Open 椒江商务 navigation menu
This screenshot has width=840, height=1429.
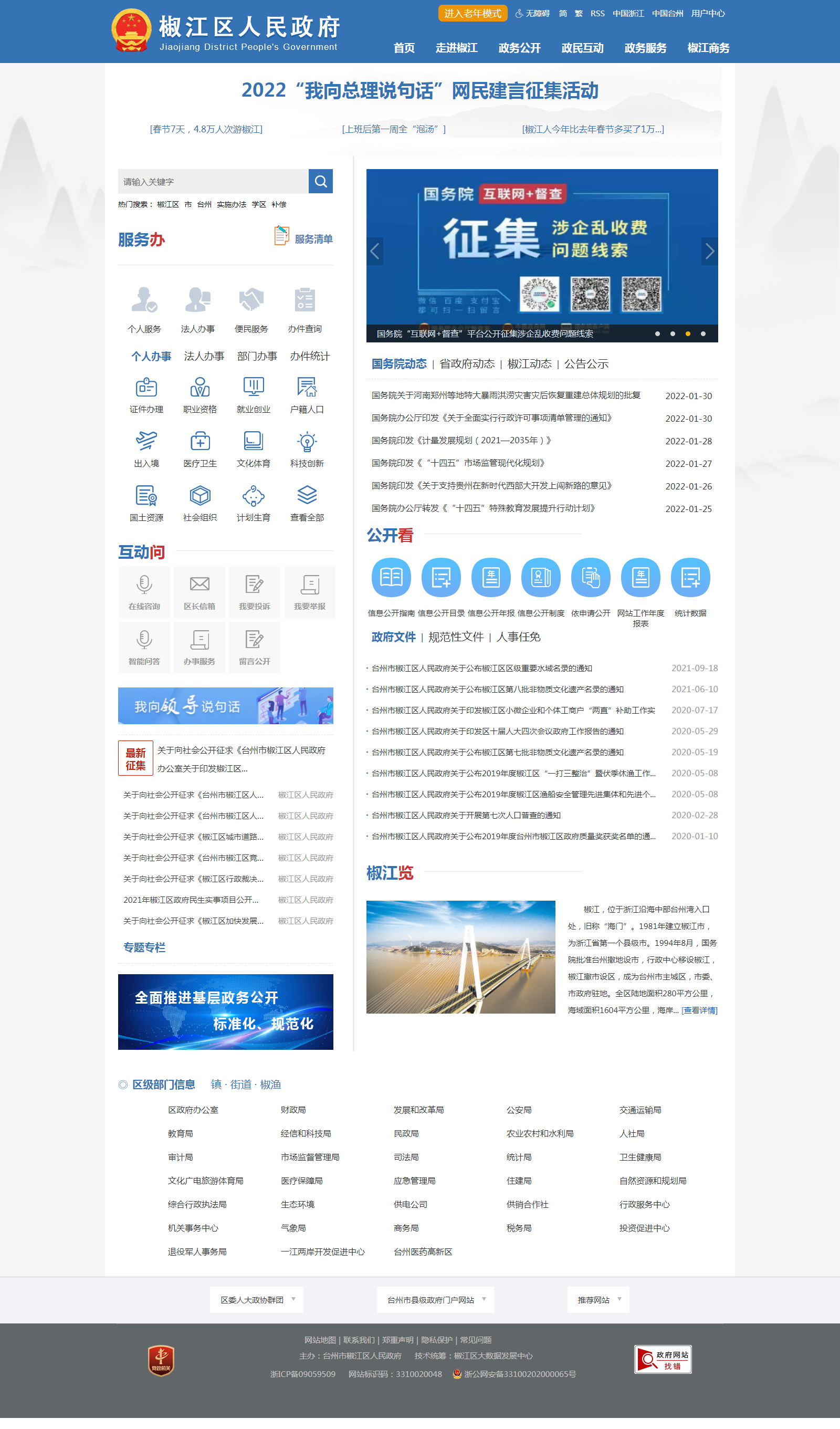pos(708,48)
